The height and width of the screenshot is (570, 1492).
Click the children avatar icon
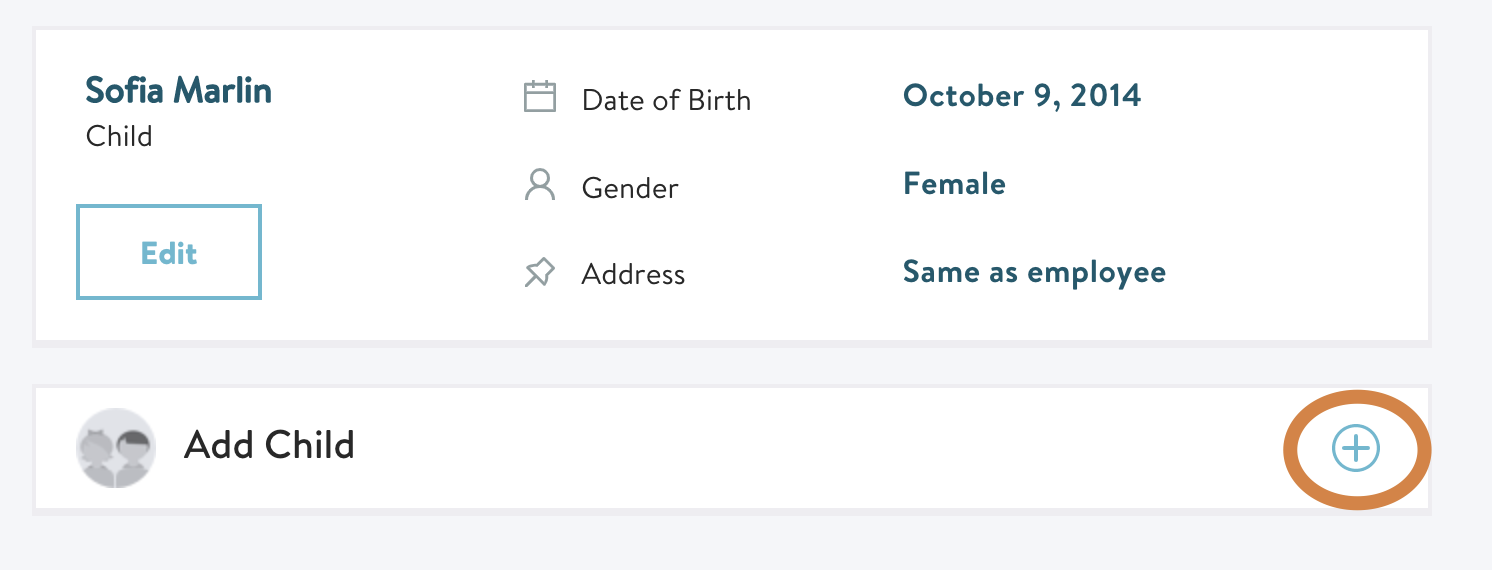pos(116,448)
